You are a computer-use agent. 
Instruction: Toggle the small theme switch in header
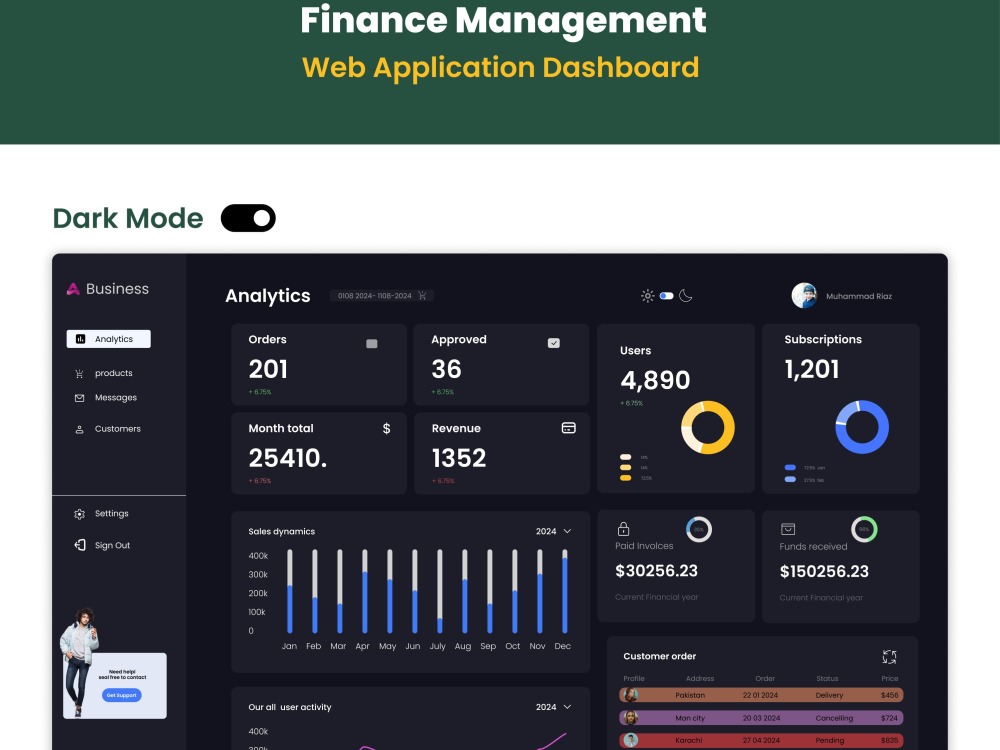[x=666, y=296]
